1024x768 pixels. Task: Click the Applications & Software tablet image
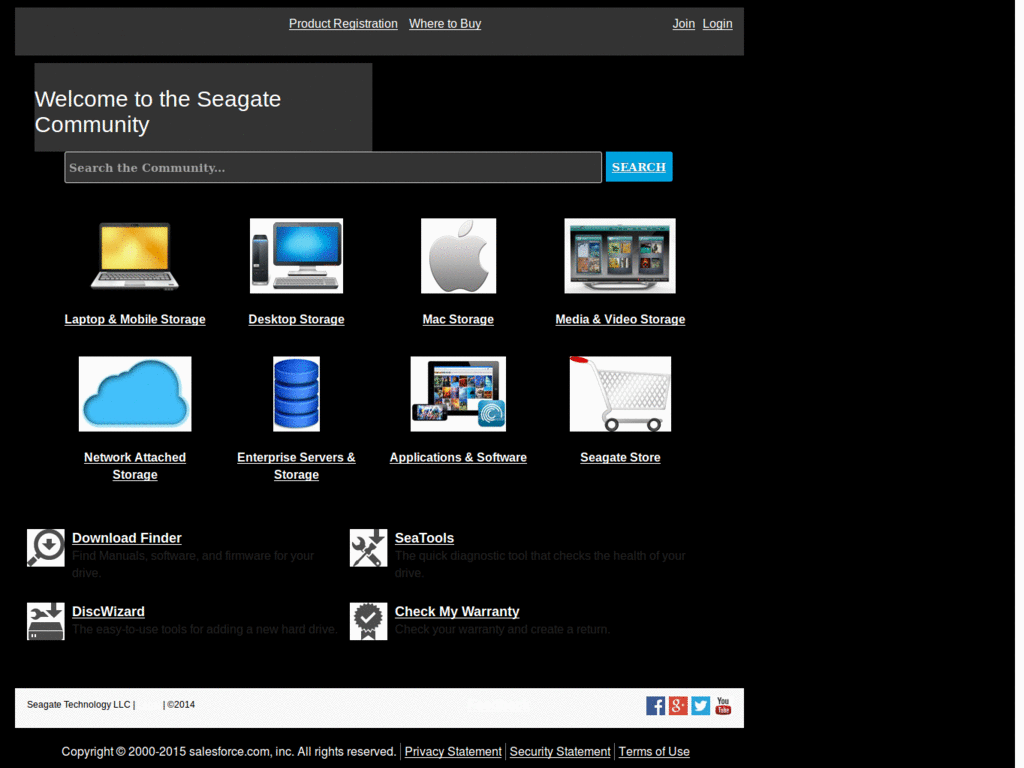point(458,394)
